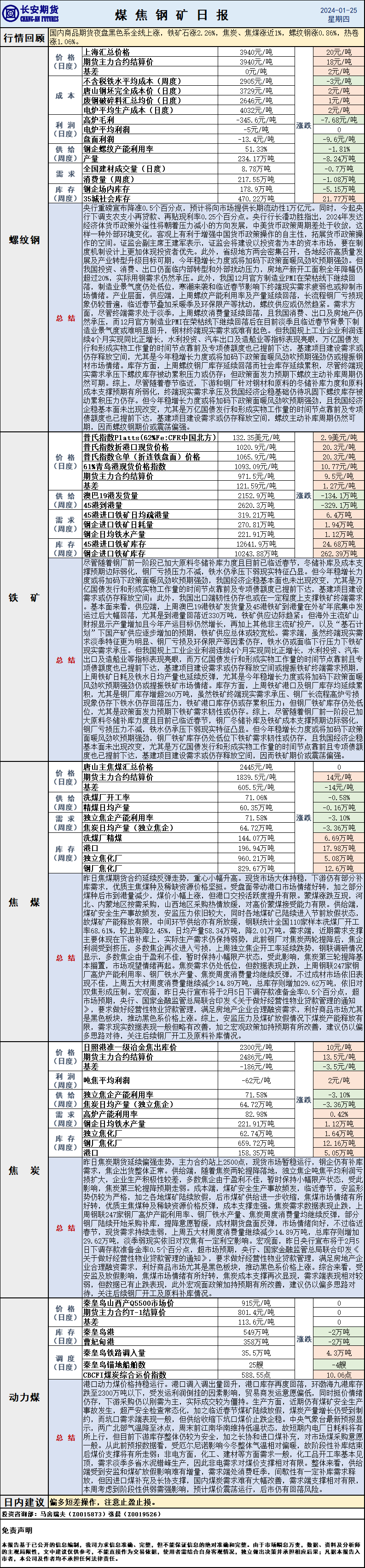Click the green -7.68元/吨 change cell

[338, 120]
